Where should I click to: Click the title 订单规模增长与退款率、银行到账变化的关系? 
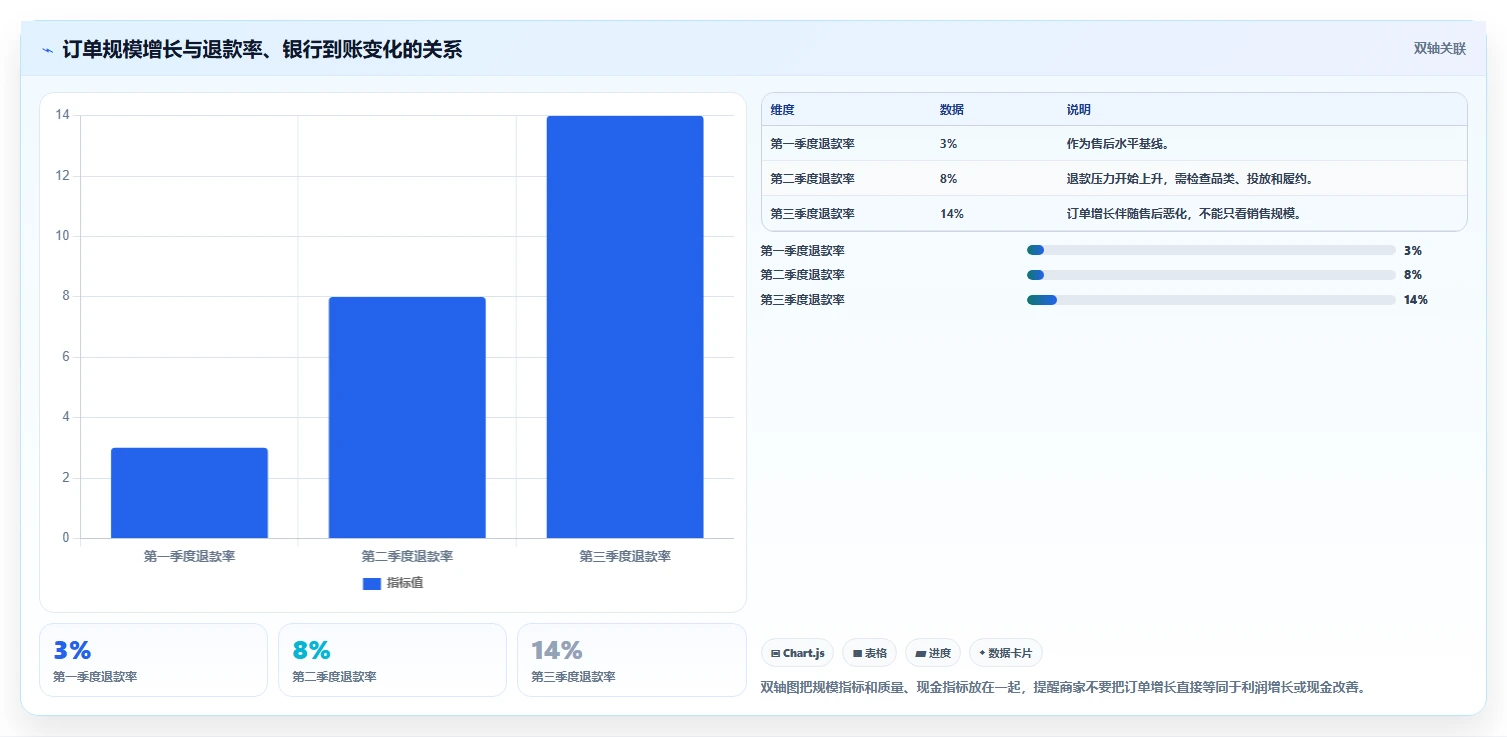click(262, 49)
